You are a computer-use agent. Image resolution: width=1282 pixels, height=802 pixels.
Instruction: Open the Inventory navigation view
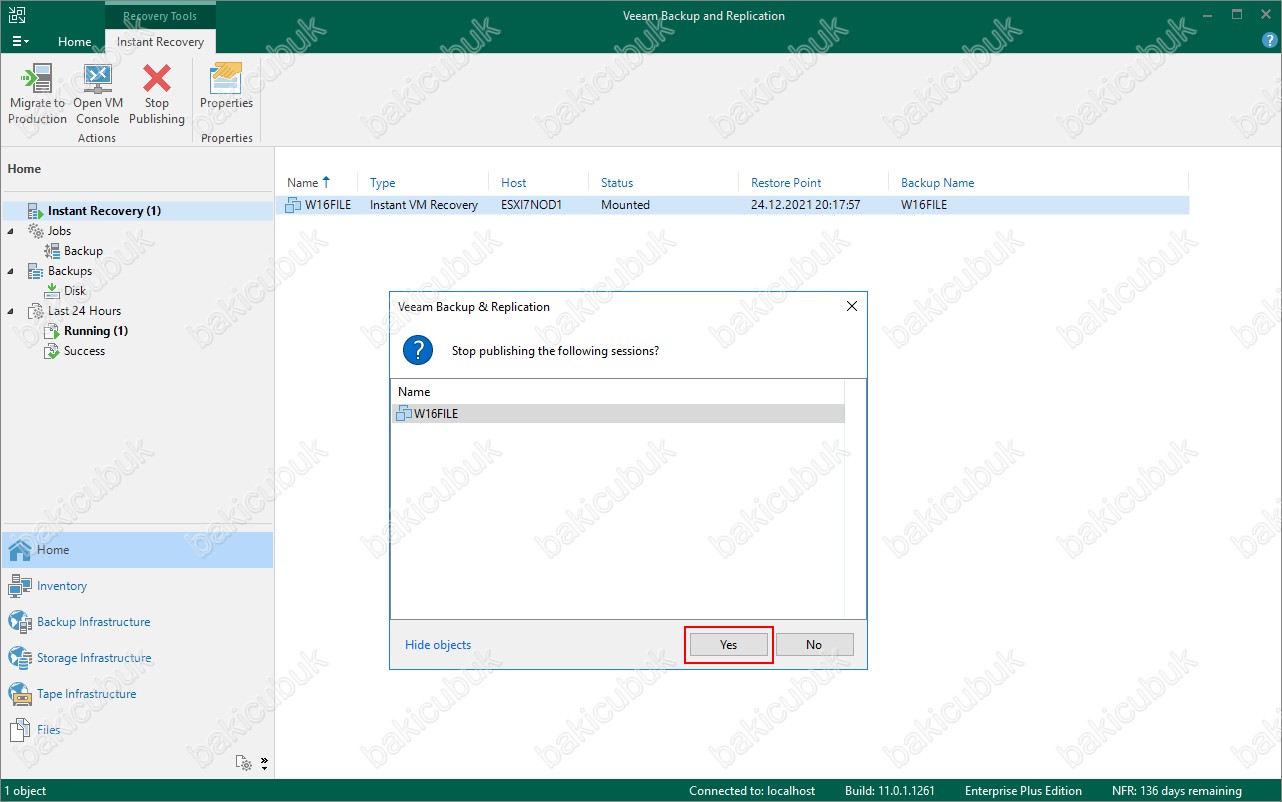click(x=137, y=586)
